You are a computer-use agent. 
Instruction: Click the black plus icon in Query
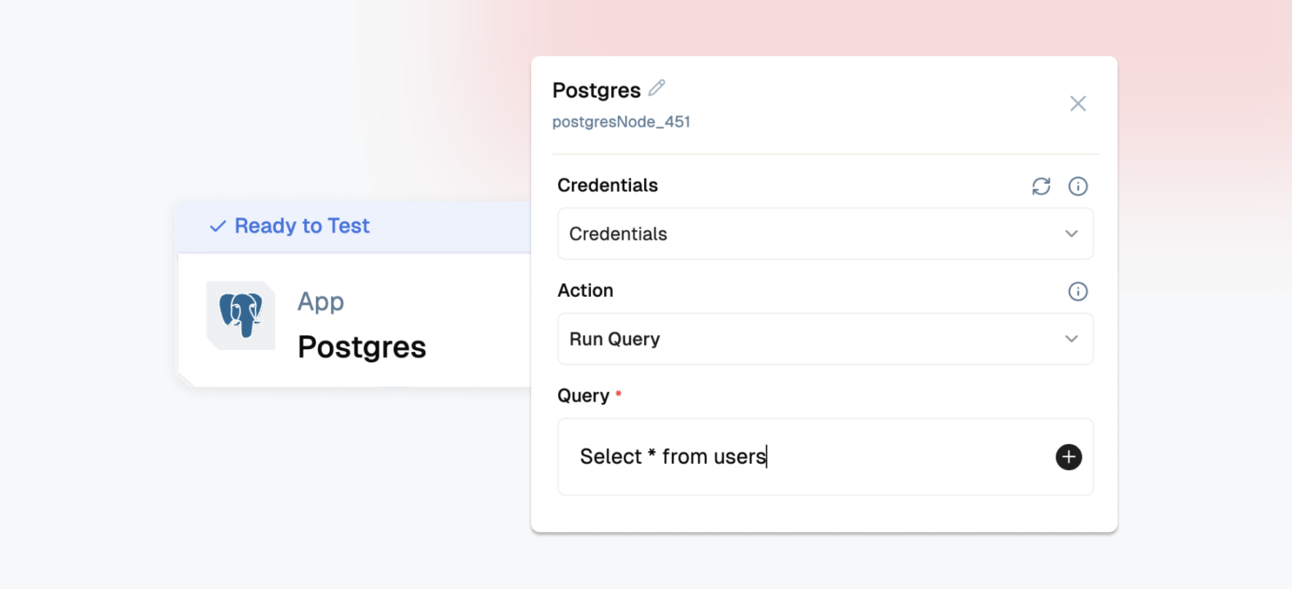[1069, 457]
